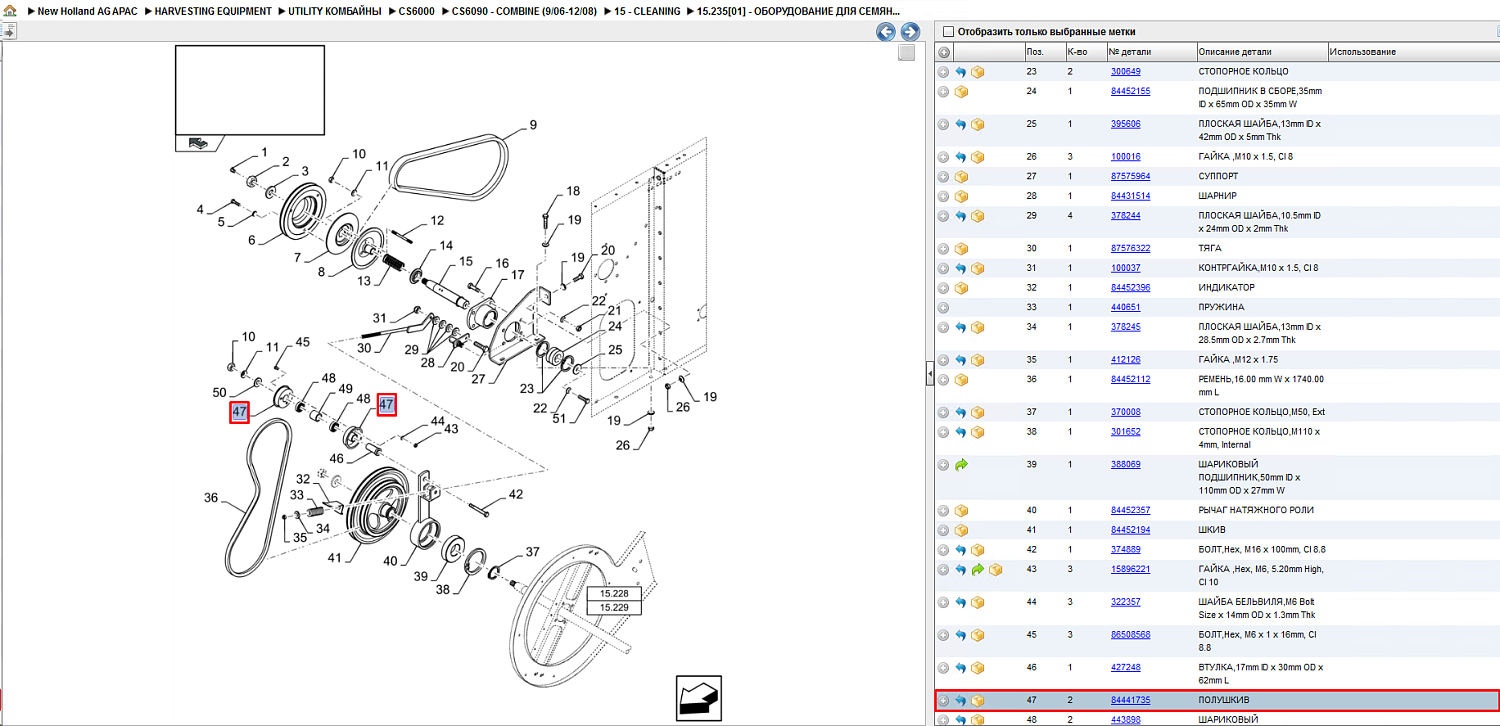
Task: Click blue arrow icon for part 378244
Action: [x=961, y=216]
